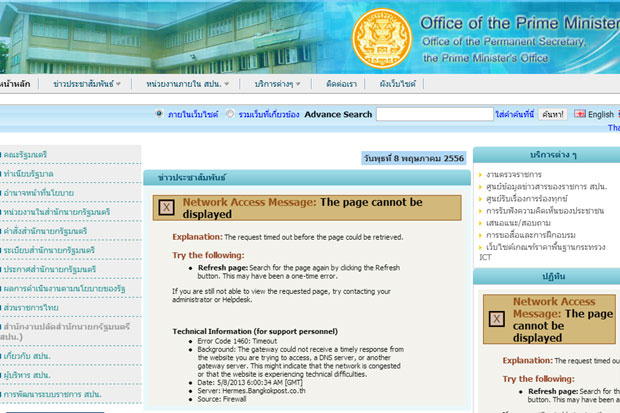Viewport: 620px width, 413px height.
Task: Select the 'ภายในเว็บไซต์' search radio button
Action: pos(159,115)
